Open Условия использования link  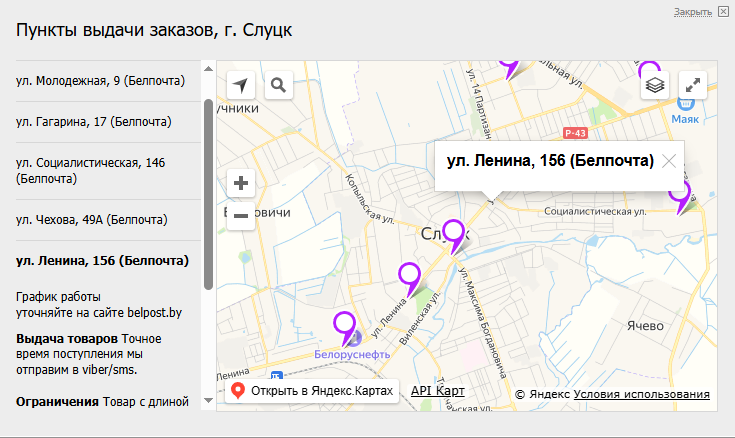coord(641,394)
